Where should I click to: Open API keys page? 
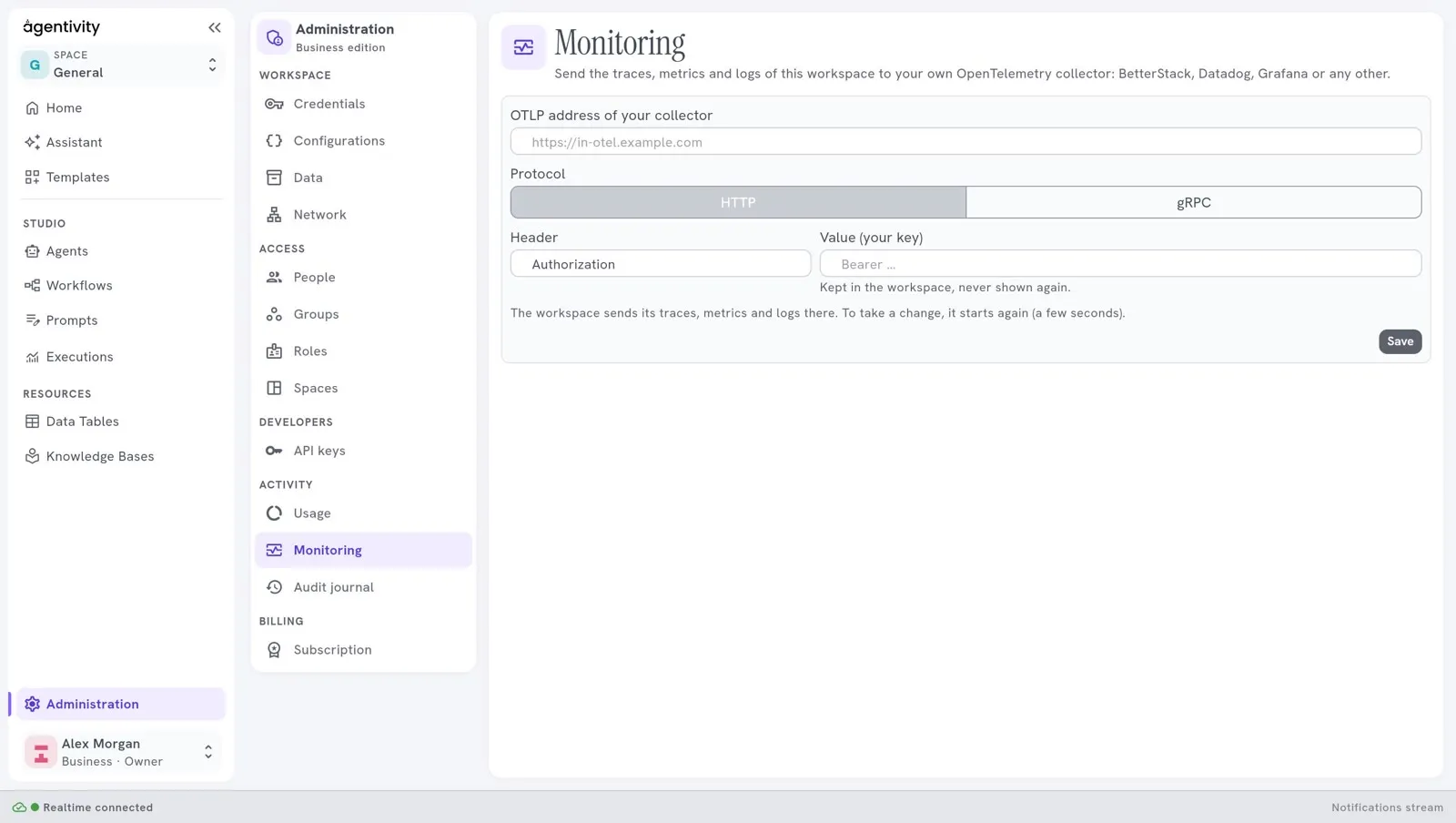coord(363,451)
